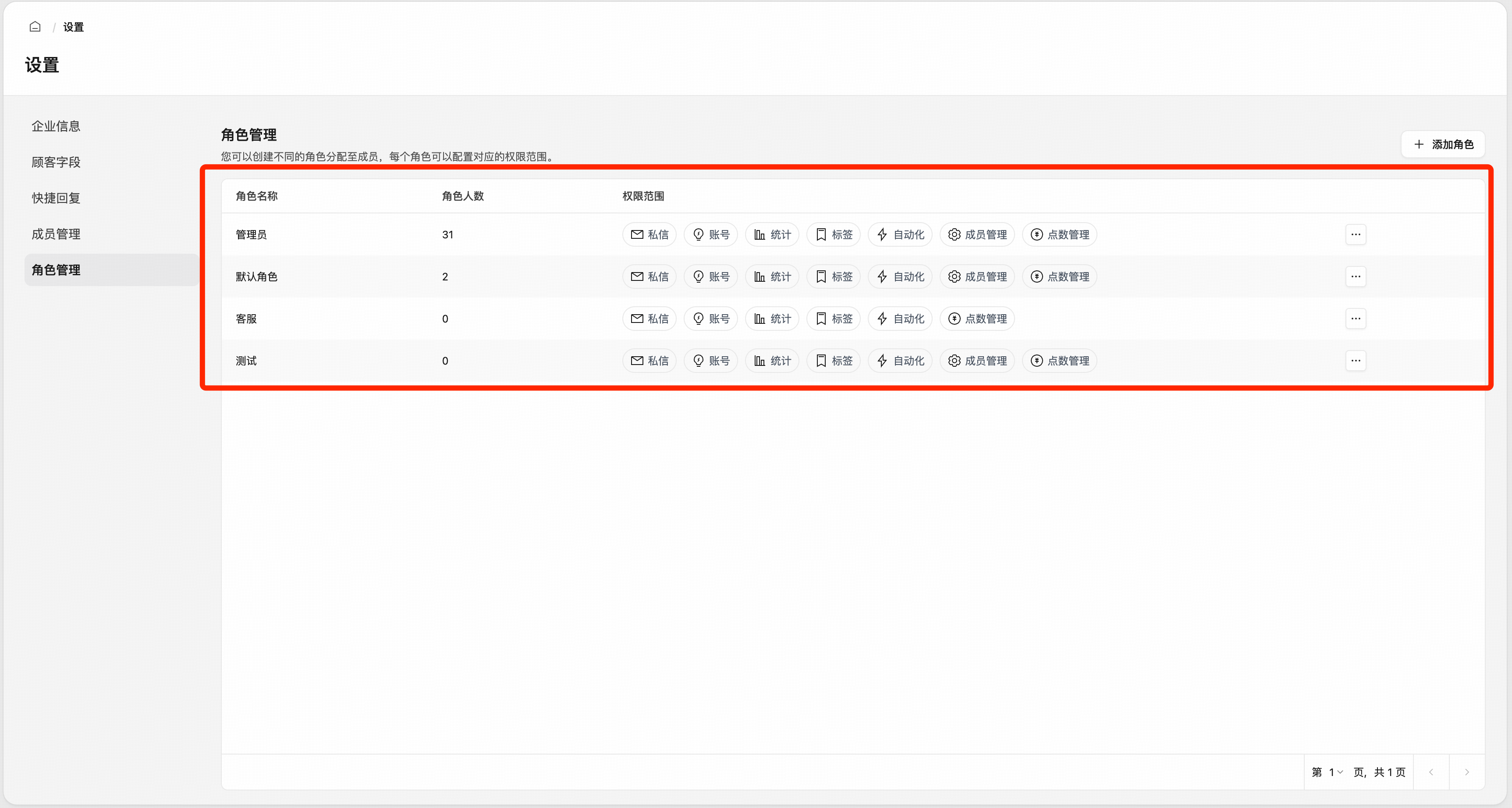Open 企业信息 settings section
The height and width of the screenshot is (808, 1512).
56,126
